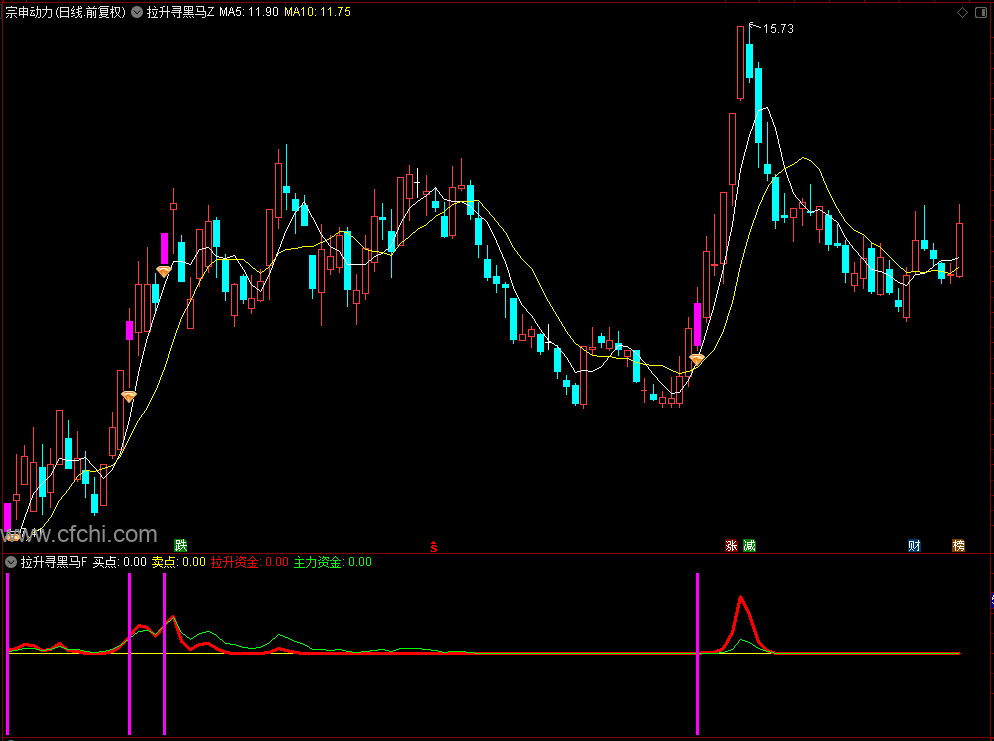This screenshot has height=741, width=994.
Task: Open the green 减 event marker
Action: pos(749,546)
